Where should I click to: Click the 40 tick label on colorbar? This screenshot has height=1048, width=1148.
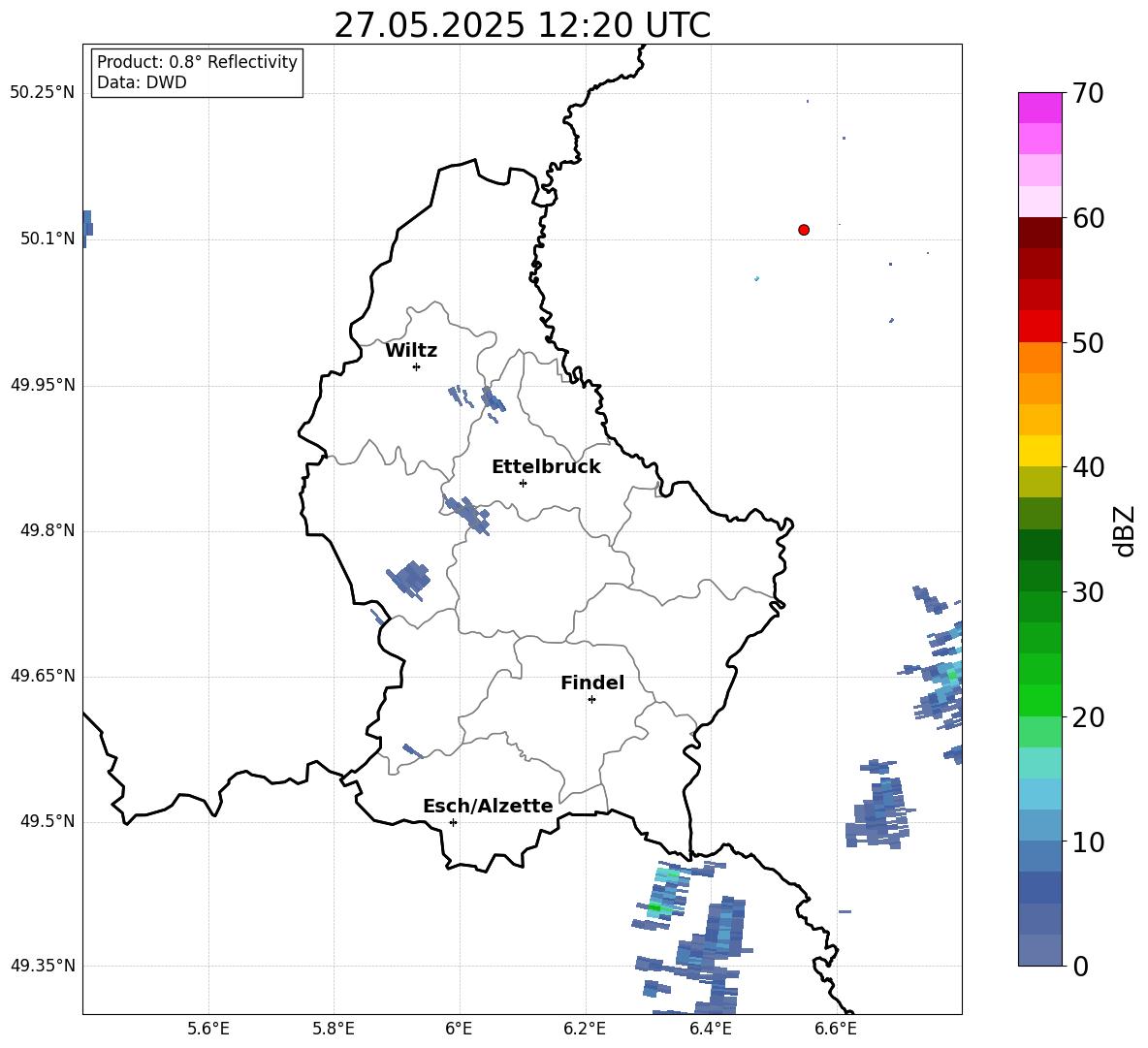1088,467
